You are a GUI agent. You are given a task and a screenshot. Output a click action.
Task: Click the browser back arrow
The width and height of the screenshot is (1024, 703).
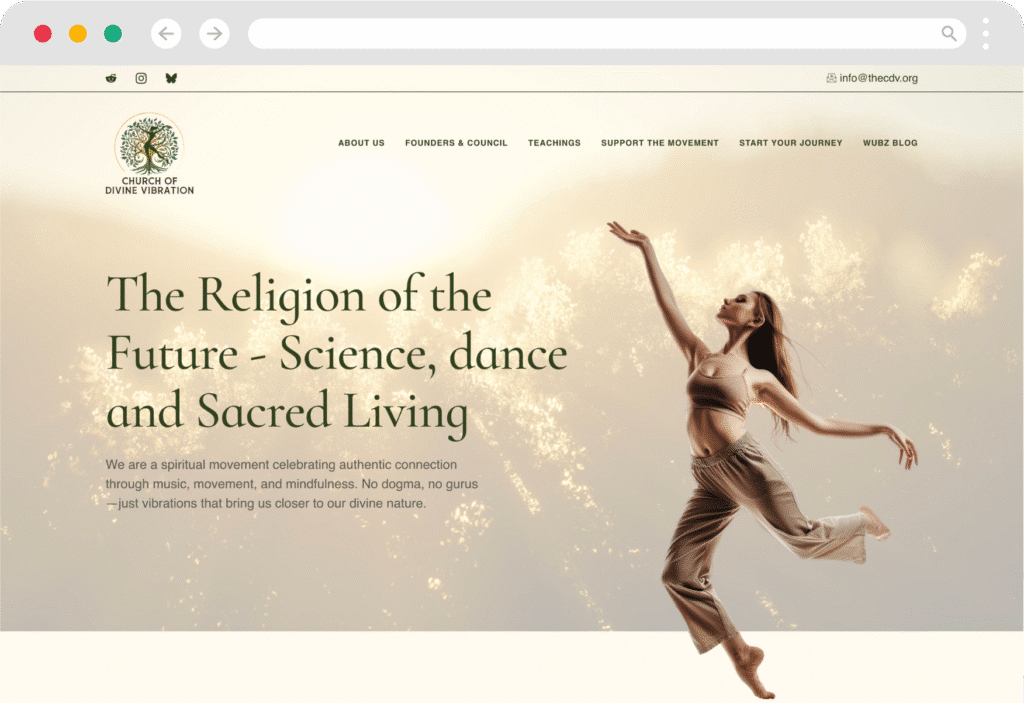(x=166, y=34)
